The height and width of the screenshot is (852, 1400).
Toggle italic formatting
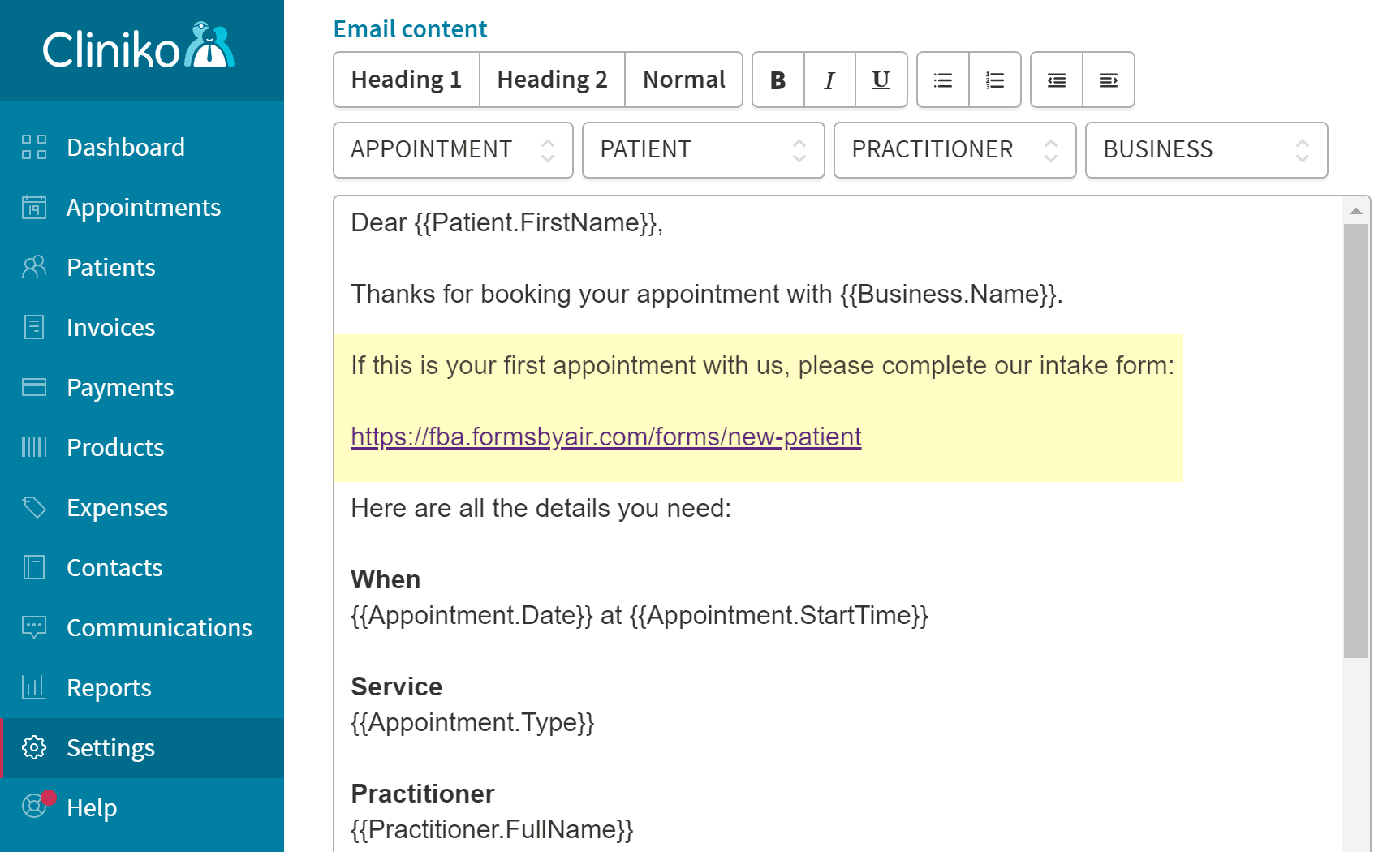tap(829, 80)
